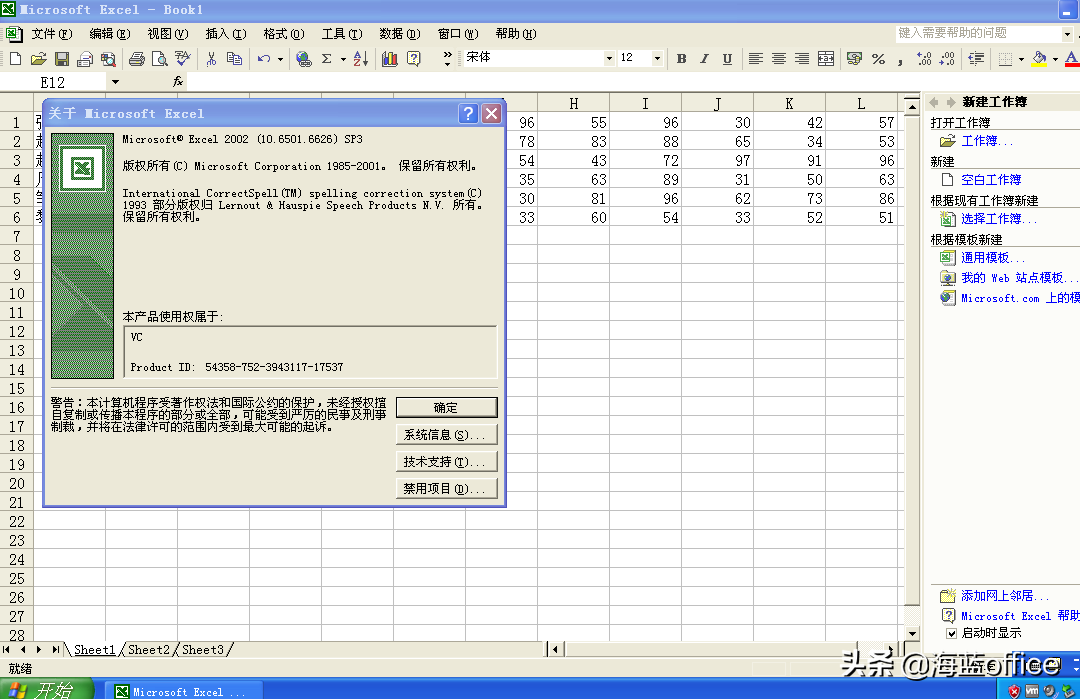Toggle Center alignment
The width and height of the screenshot is (1080, 699).
pos(779,59)
